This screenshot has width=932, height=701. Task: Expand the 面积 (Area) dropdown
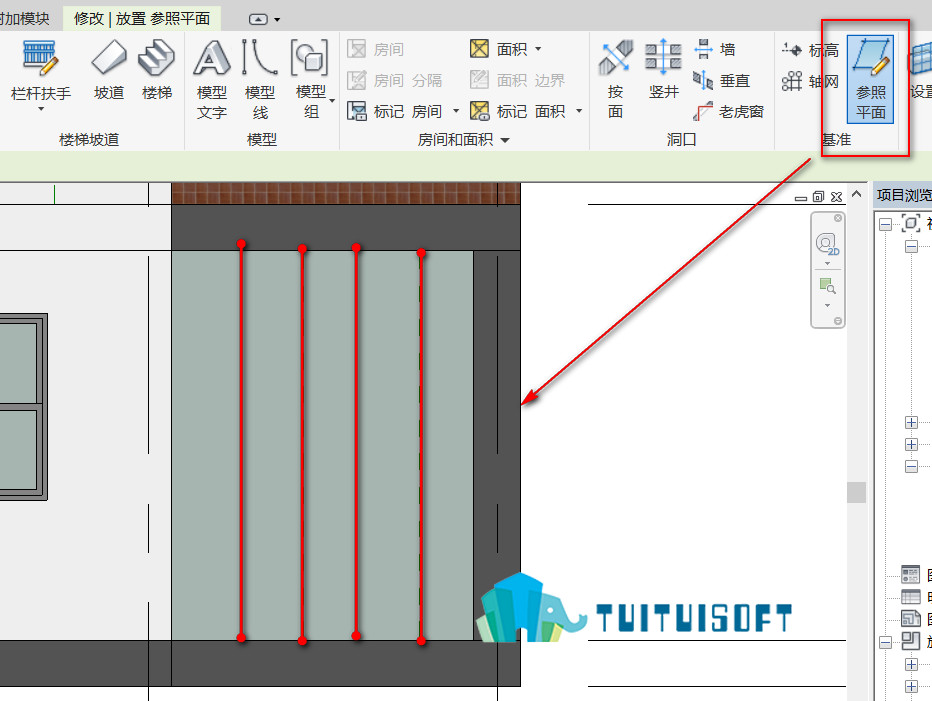click(538, 49)
